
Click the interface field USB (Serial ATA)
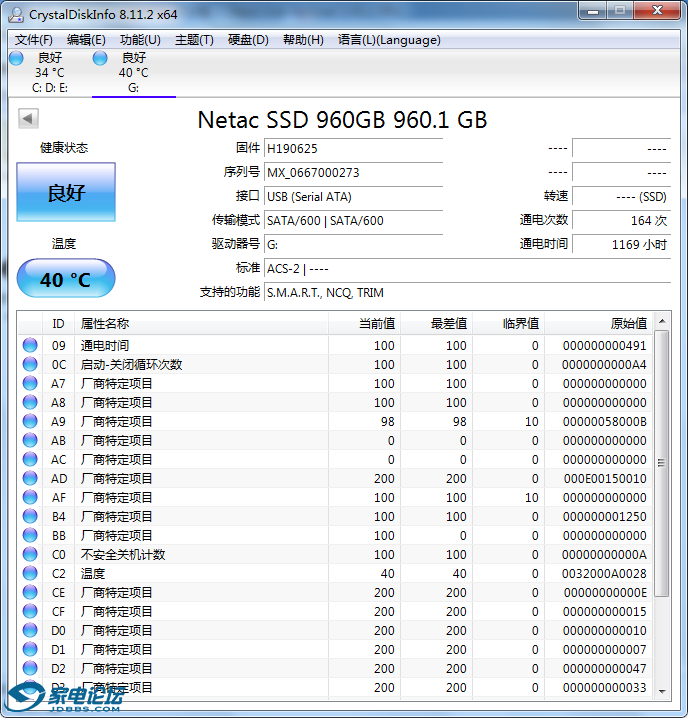click(354, 197)
